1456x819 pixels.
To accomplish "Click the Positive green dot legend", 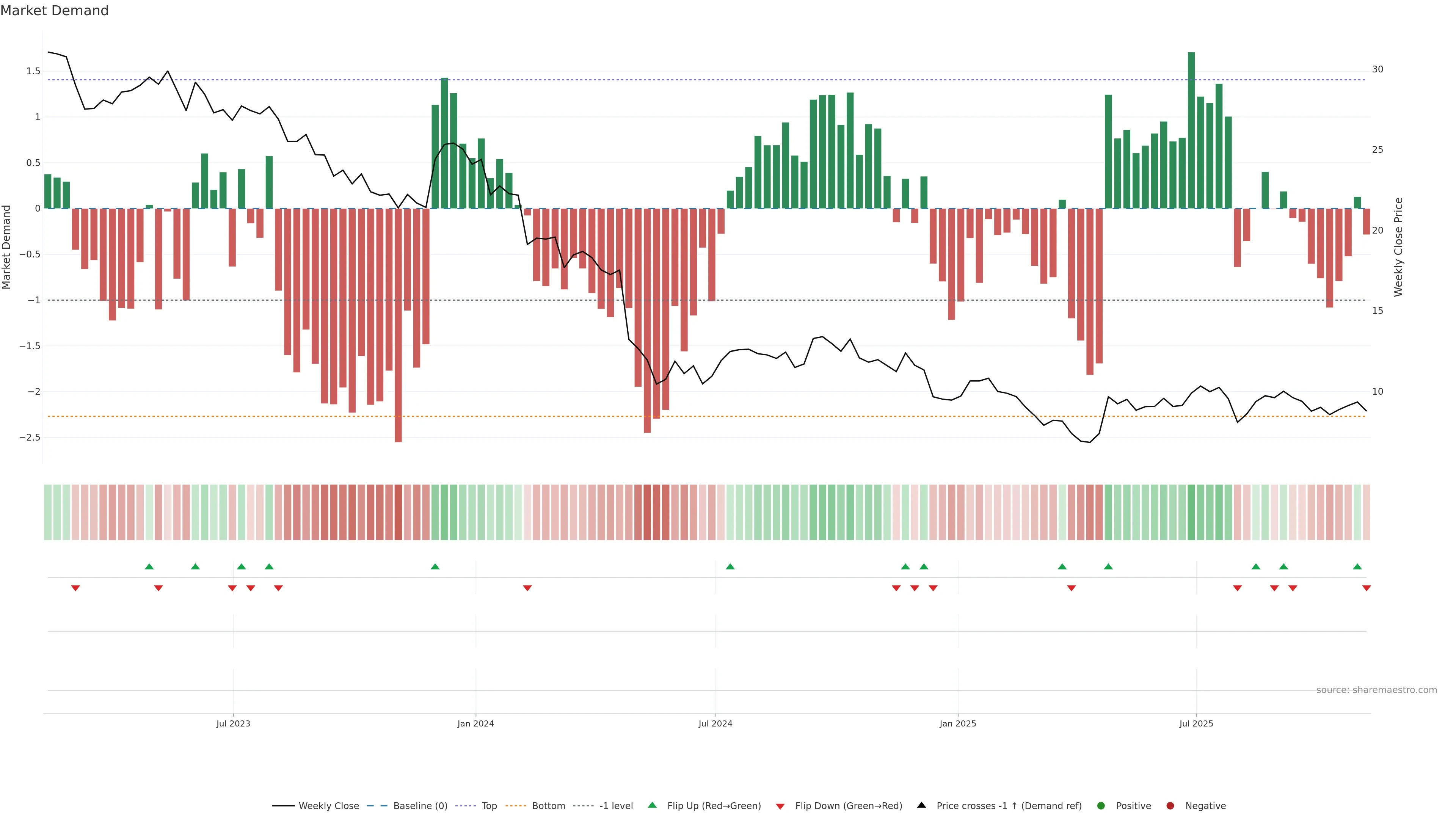I will (x=1100, y=806).
